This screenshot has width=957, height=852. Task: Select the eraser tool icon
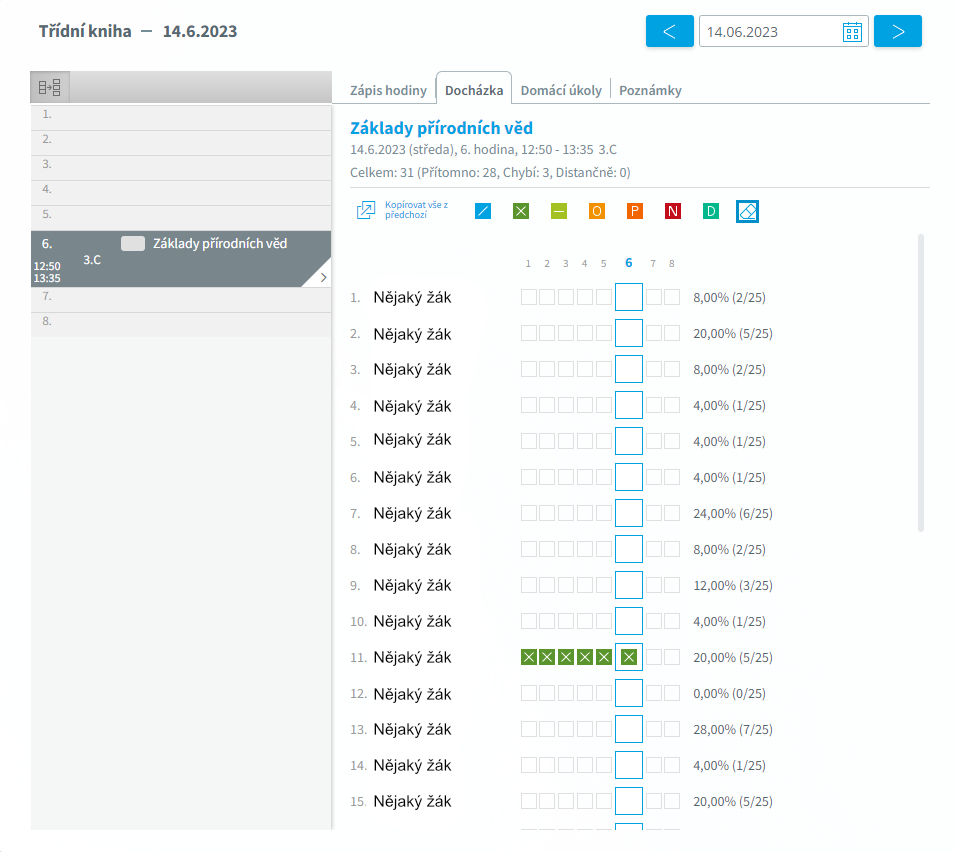(747, 211)
